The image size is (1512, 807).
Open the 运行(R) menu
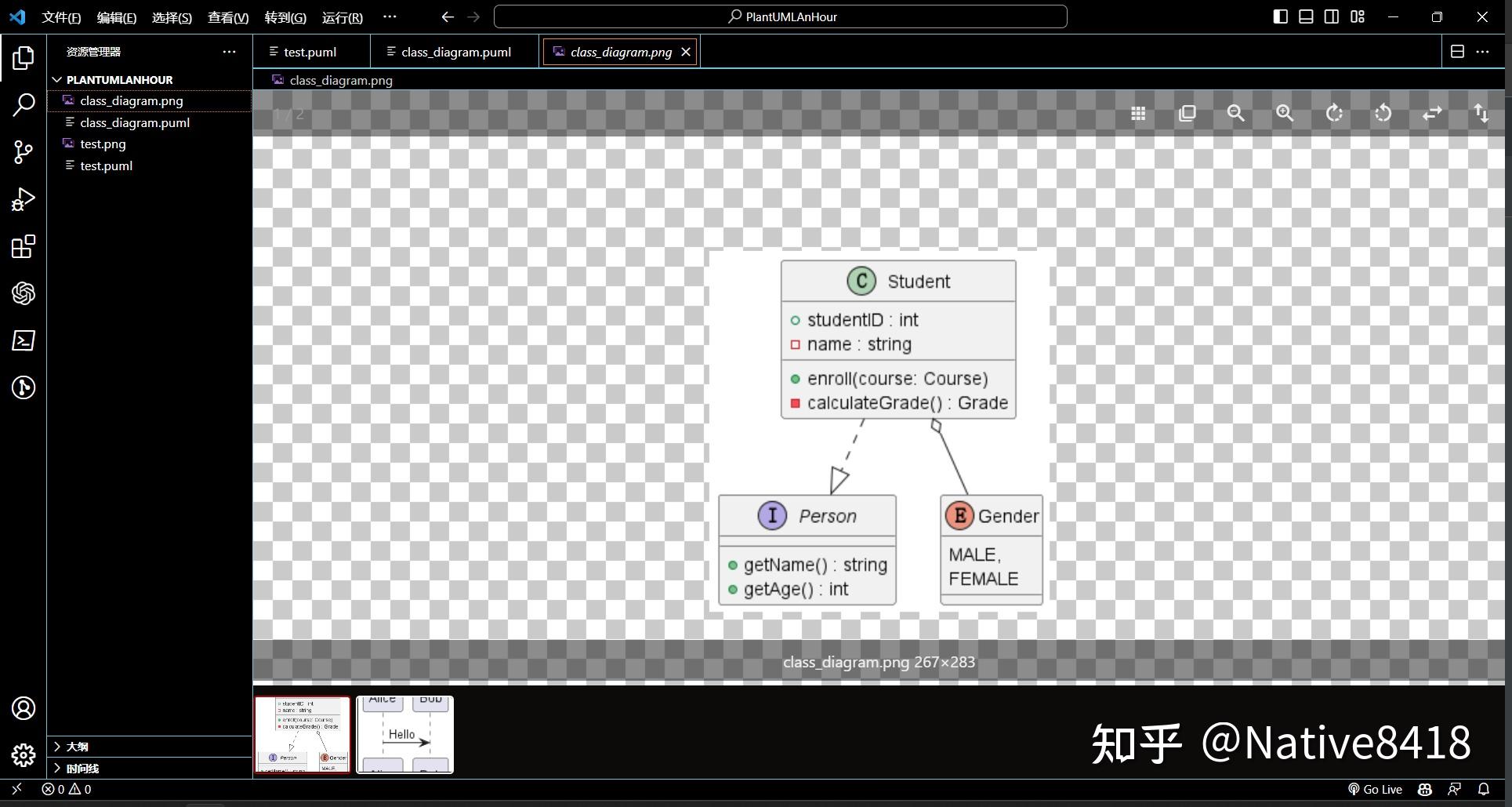343,17
